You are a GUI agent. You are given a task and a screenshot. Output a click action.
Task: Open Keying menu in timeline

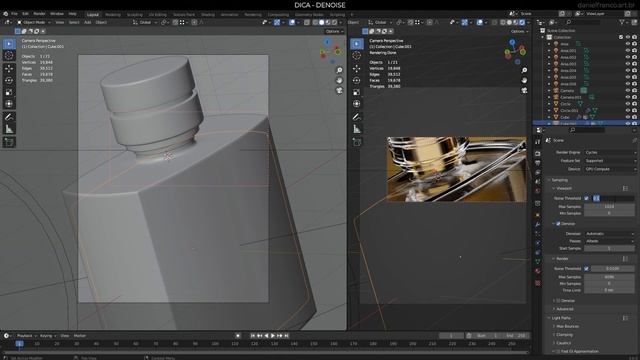coord(47,336)
